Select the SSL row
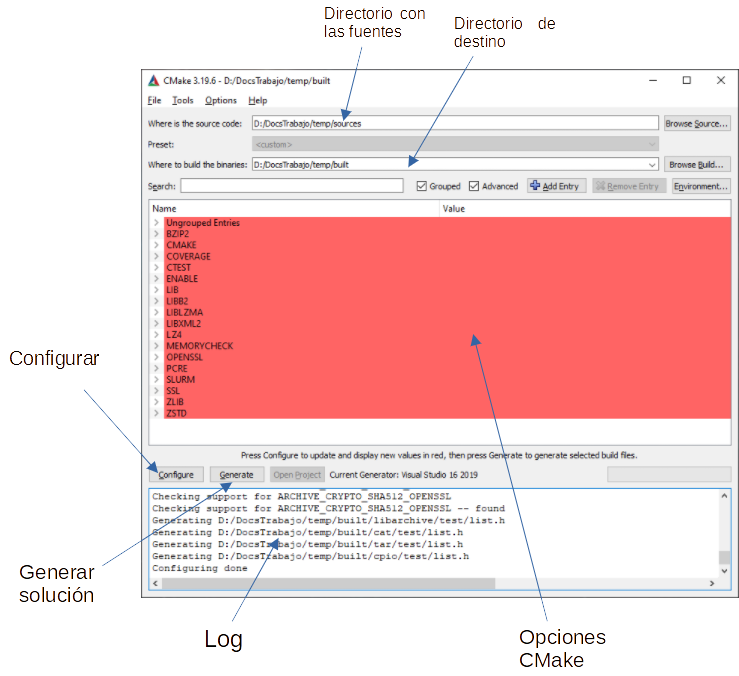The height and width of the screenshot is (676, 739). [x=447, y=391]
